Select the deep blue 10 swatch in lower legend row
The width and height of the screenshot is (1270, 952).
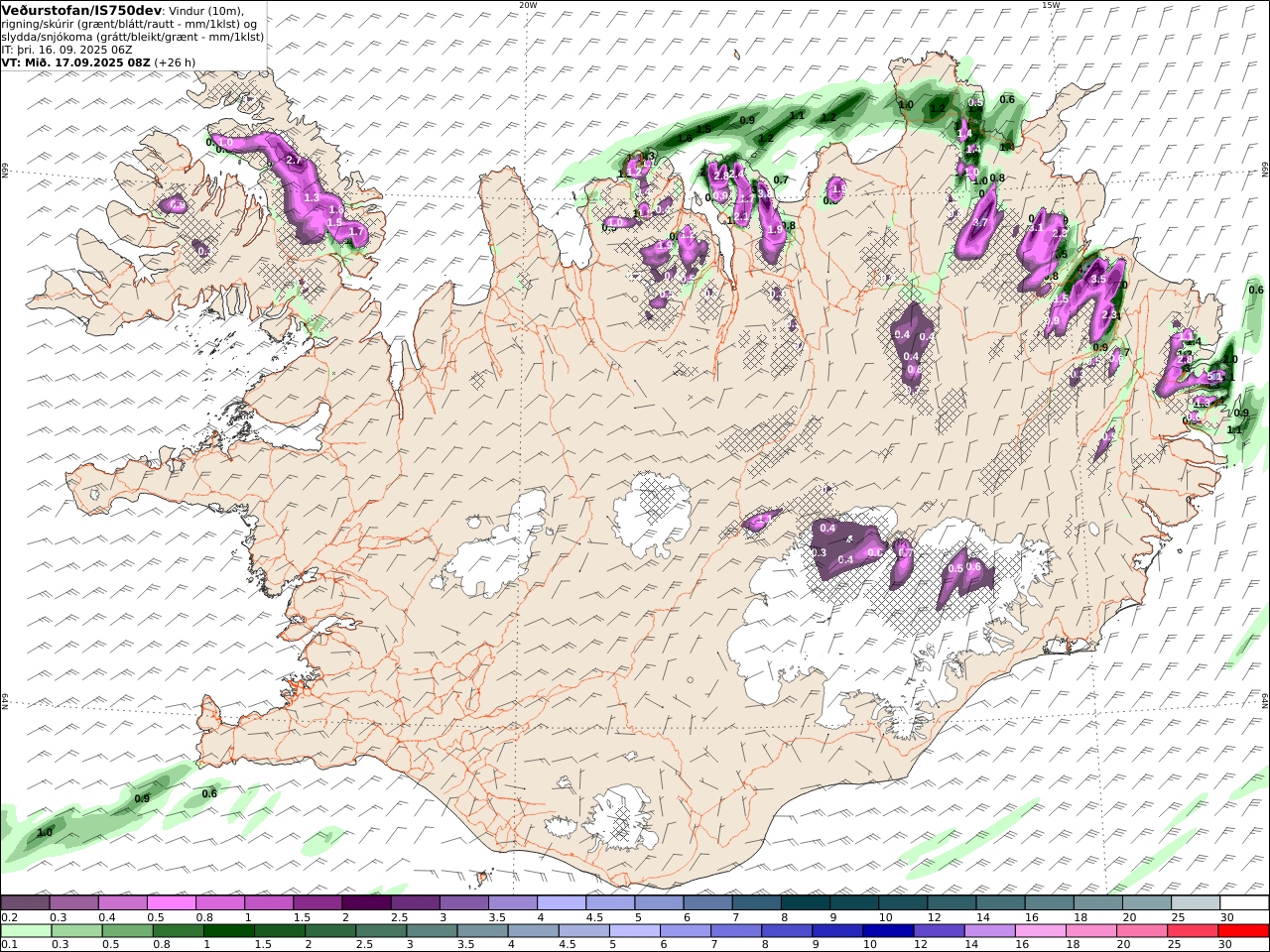(889, 930)
